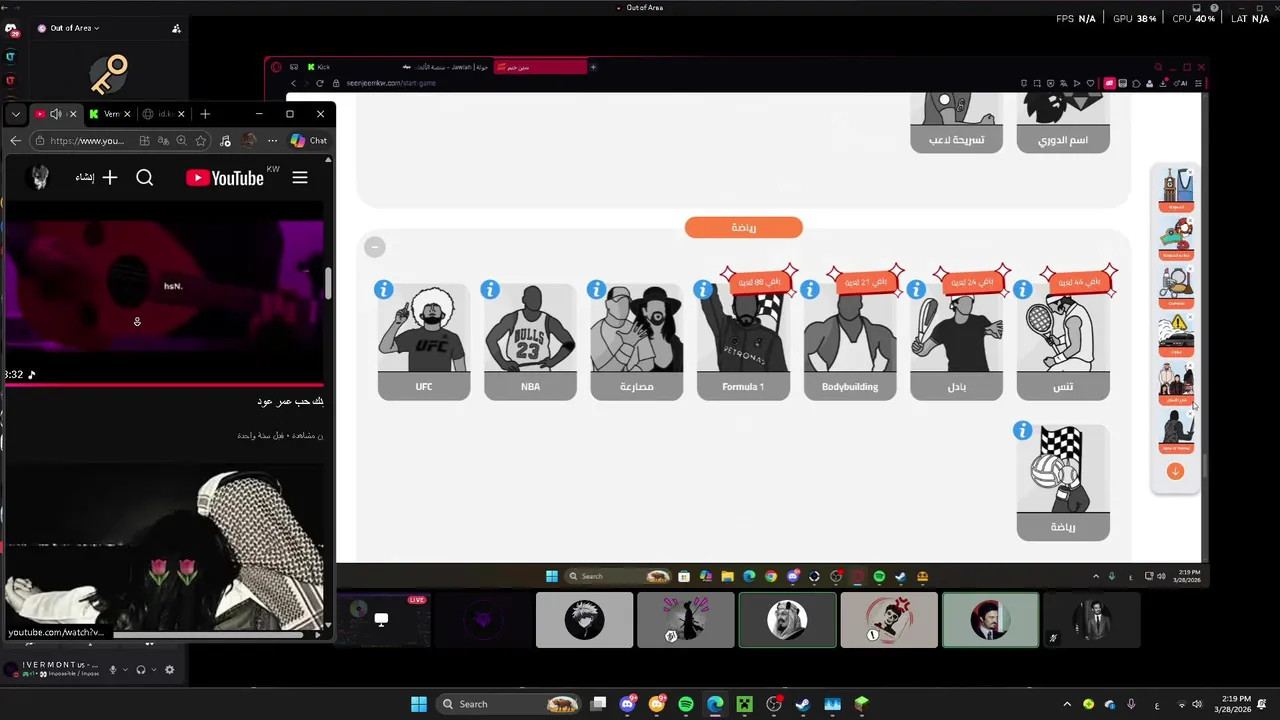Viewport: 1280px width, 720px height.
Task: Open info for the UFC category
Action: point(383,289)
